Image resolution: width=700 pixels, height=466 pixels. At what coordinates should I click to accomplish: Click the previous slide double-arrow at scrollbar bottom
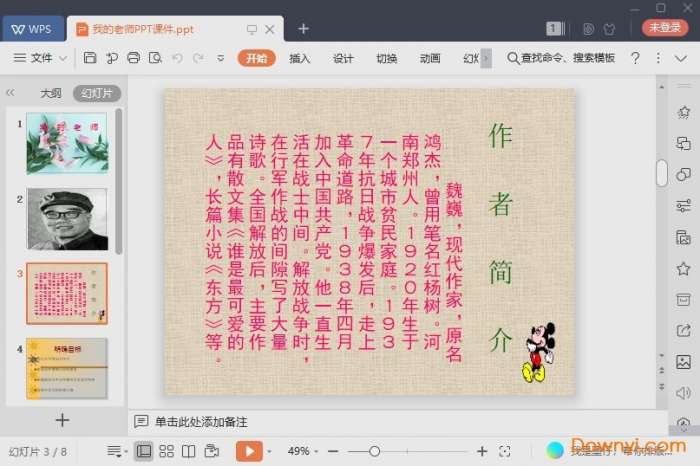point(662,370)
